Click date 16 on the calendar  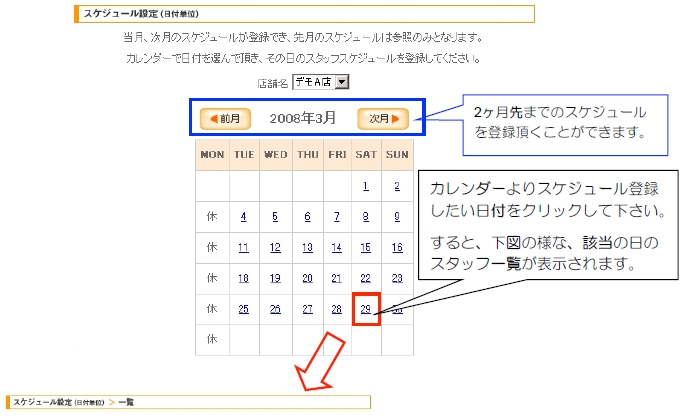tap(397, 248)
